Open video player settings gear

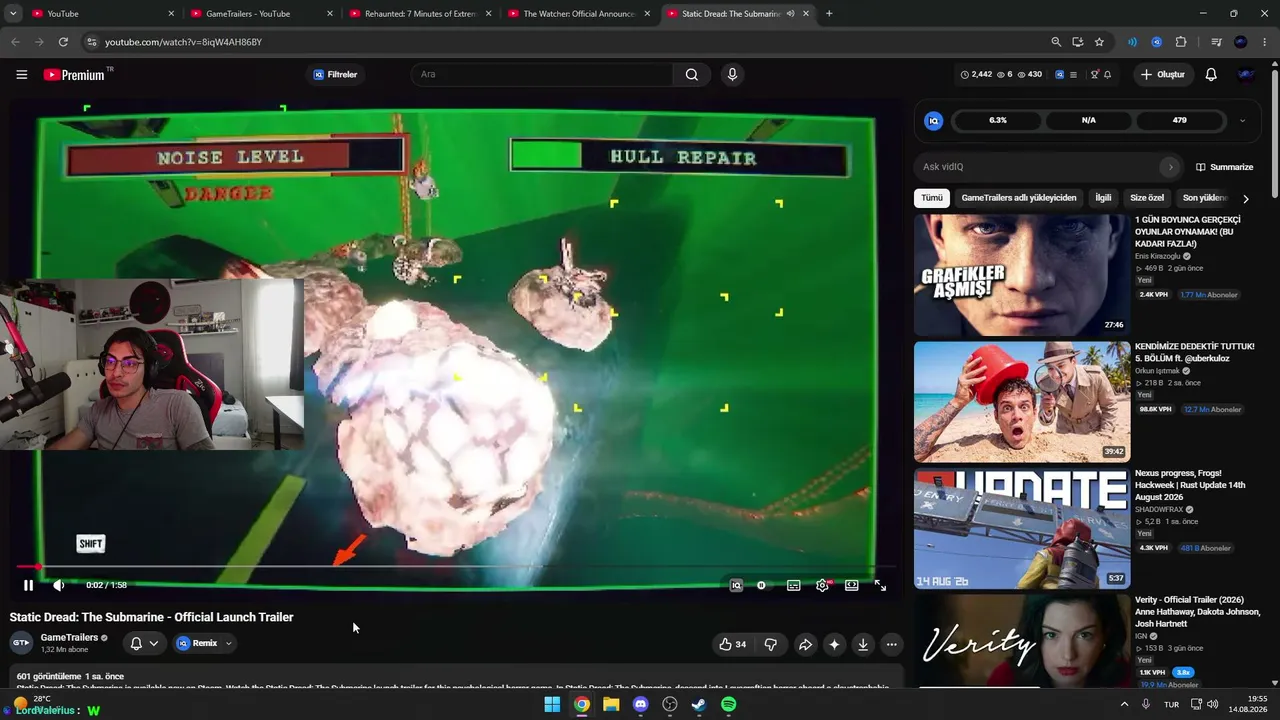click(822, 586)
